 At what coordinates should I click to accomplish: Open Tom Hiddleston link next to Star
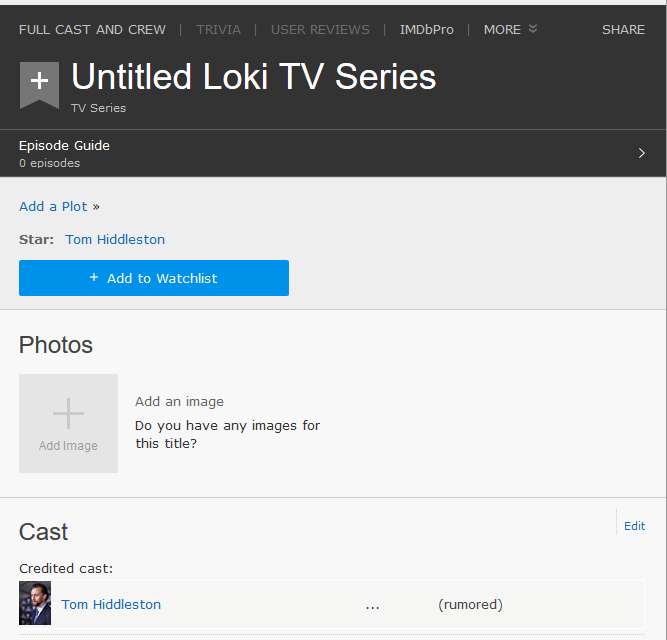coord(115,239)
